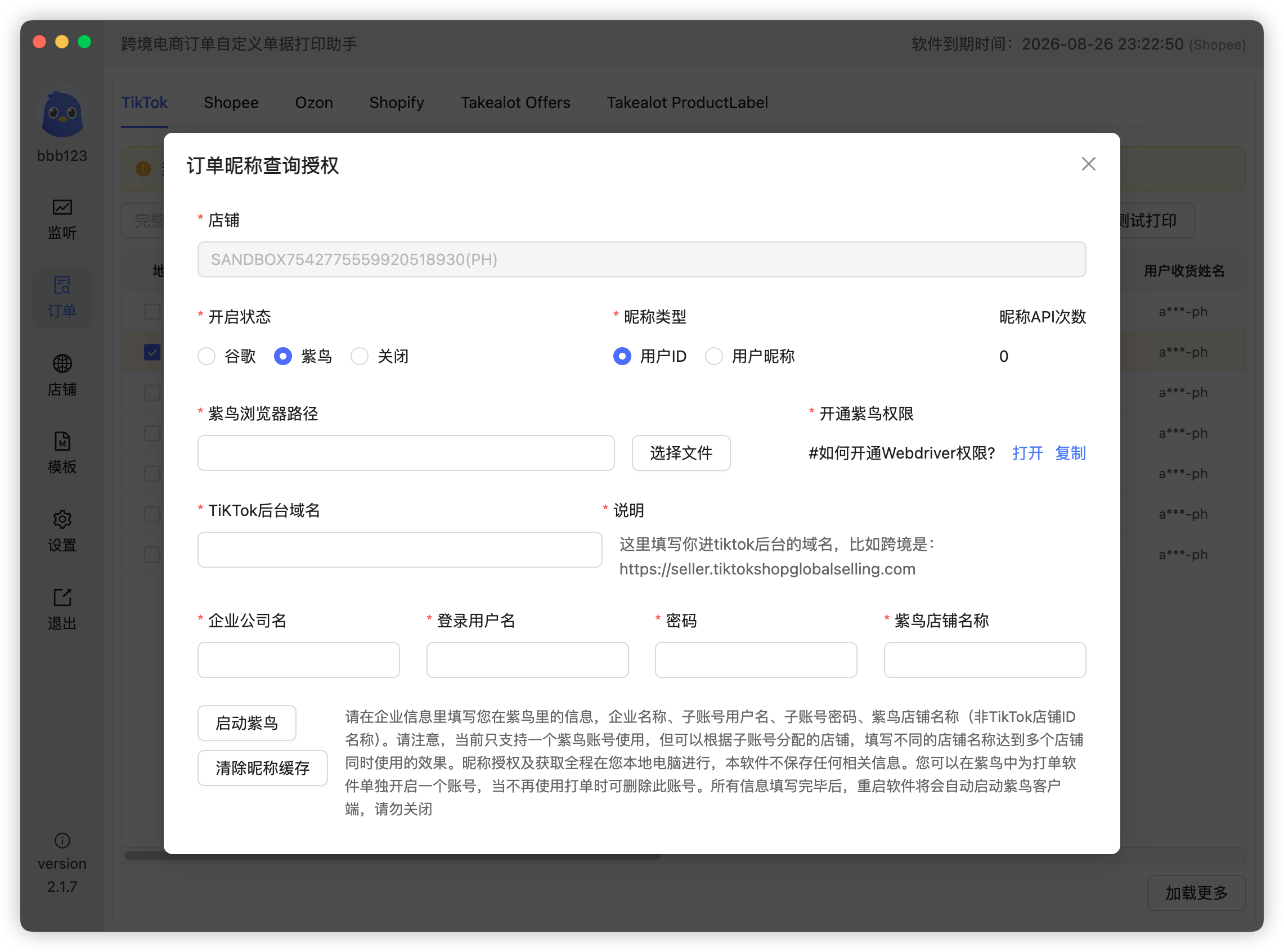Click the 昵称API次数 value 0

tap(1003, 356)
